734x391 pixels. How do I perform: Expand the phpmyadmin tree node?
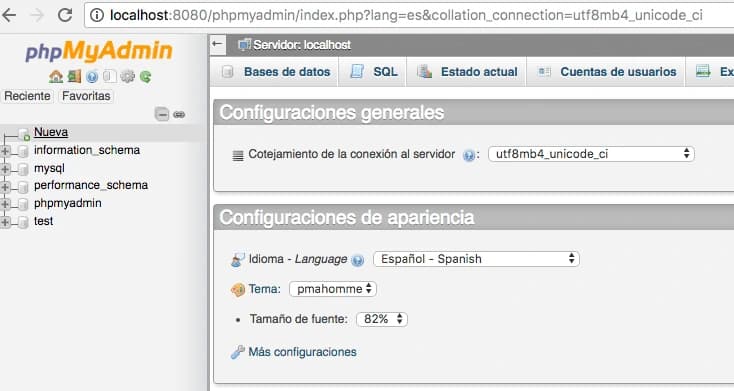click(x=5, y=204)
